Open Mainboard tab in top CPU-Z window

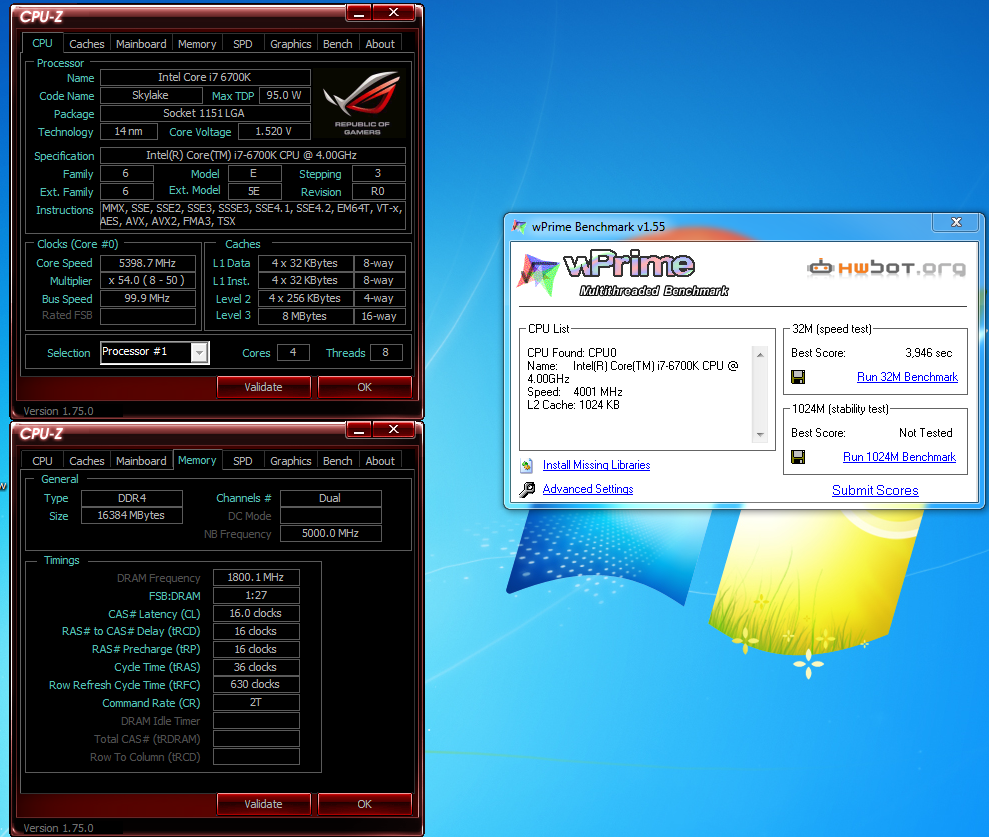pyautogui.click(x=141, y=44)
